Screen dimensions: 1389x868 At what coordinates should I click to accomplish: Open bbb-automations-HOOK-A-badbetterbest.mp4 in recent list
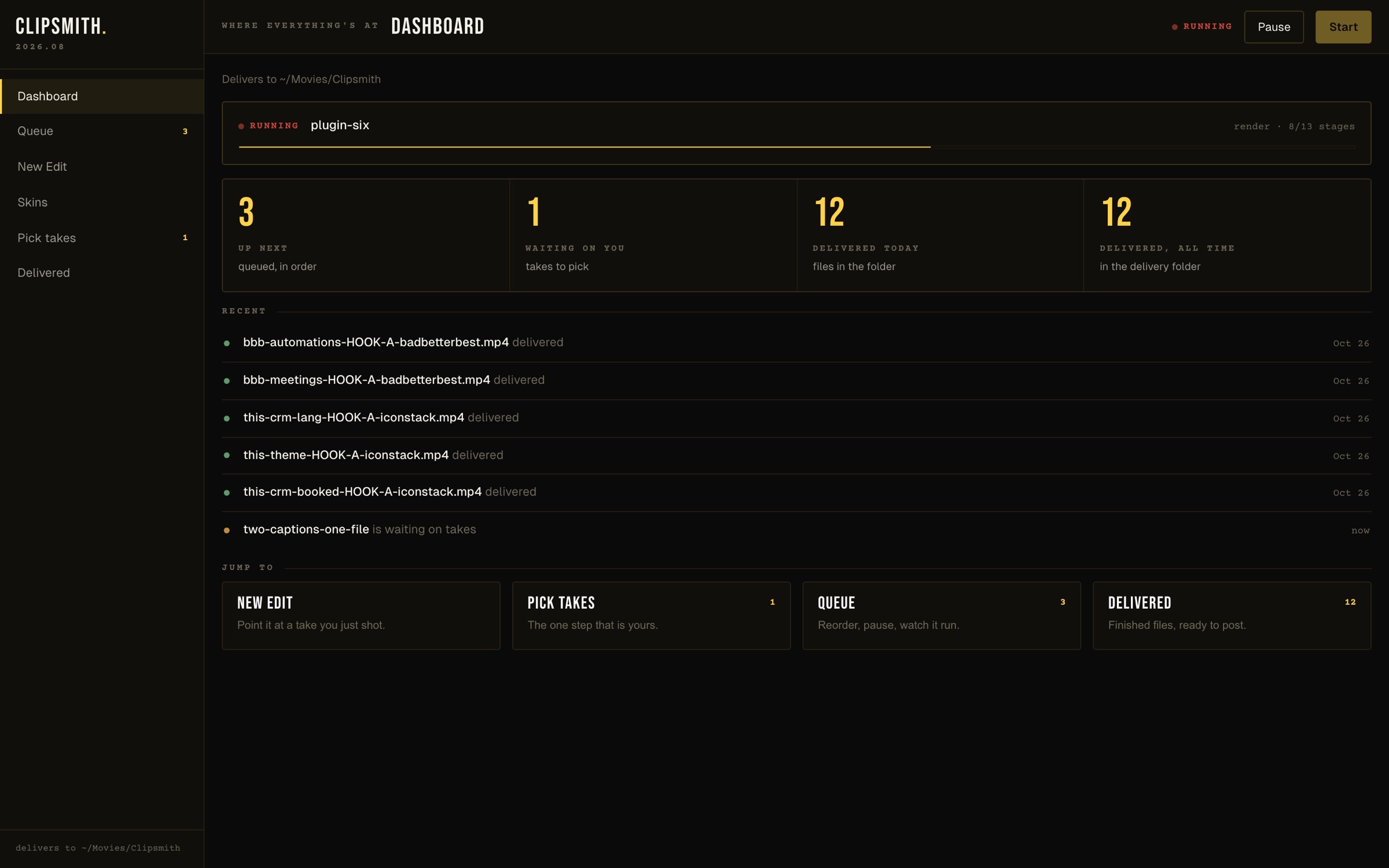tap(796, 343)
